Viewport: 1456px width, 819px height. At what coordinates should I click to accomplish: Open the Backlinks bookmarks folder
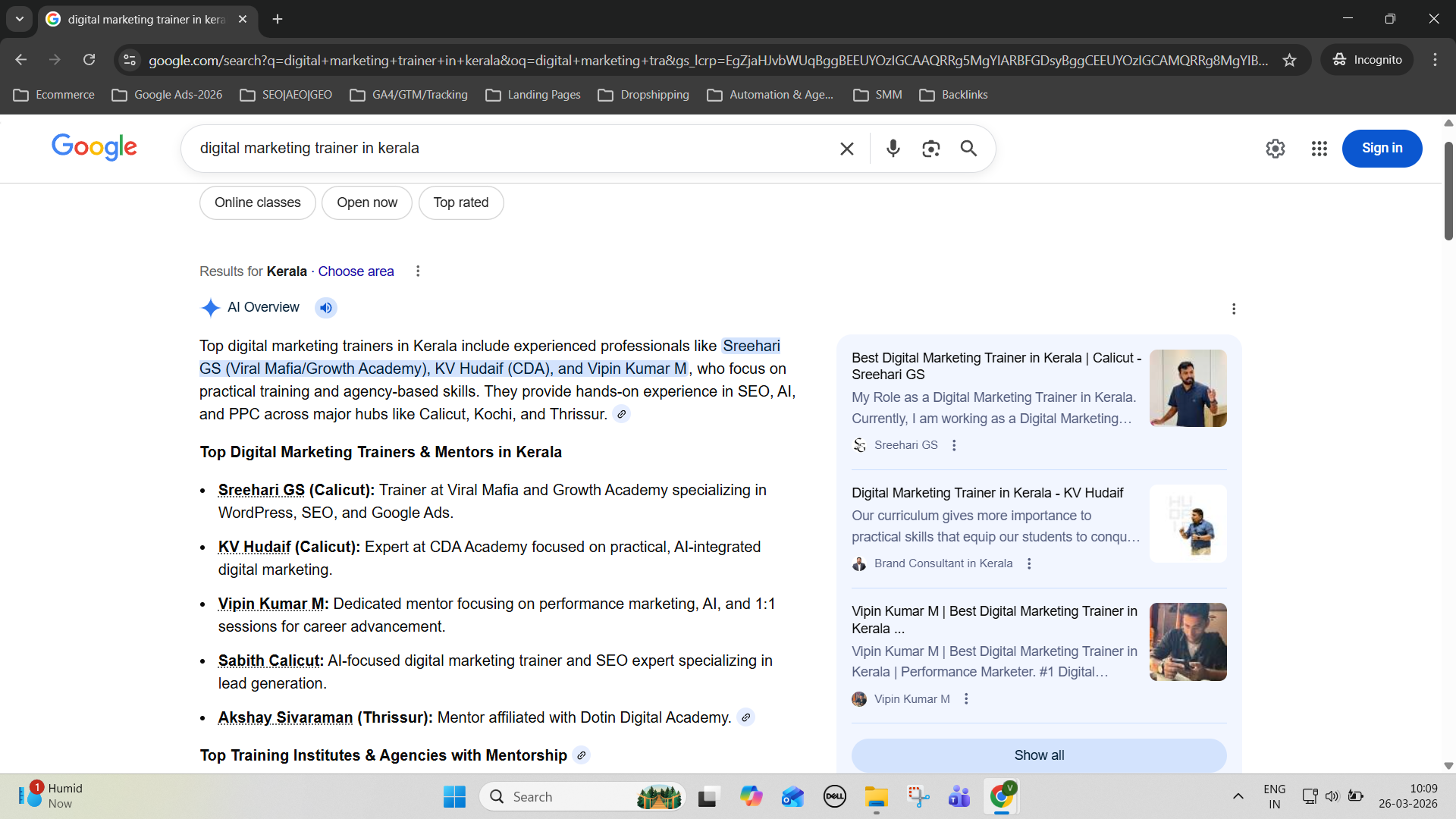[954, 95]
